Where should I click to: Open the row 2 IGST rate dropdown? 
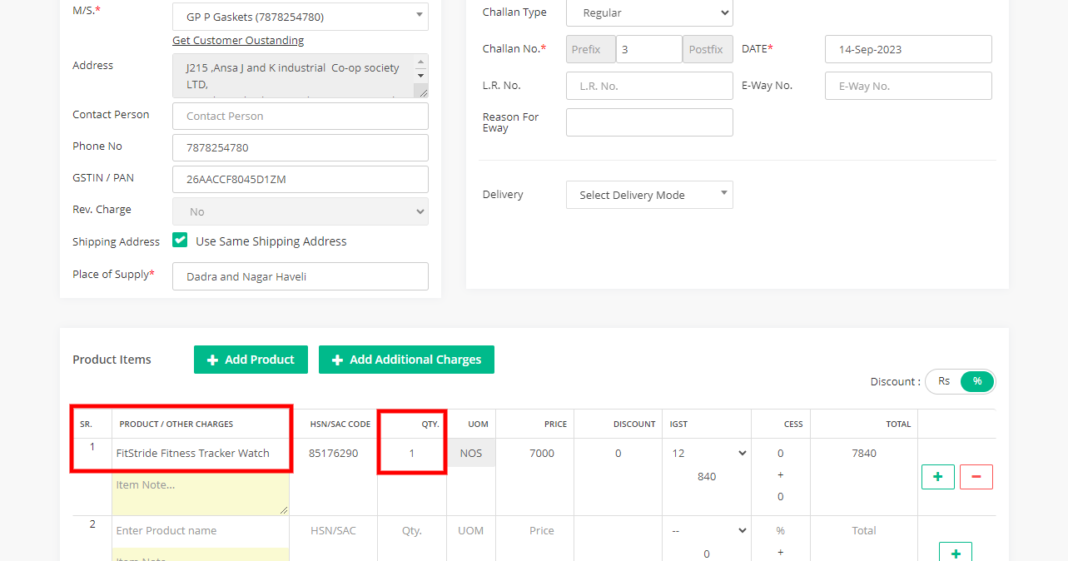click(708, 530)
